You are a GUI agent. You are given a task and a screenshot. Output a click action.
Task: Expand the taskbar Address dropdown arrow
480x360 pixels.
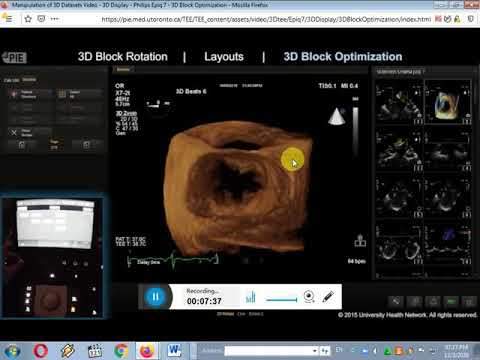[x=315, y=351]
